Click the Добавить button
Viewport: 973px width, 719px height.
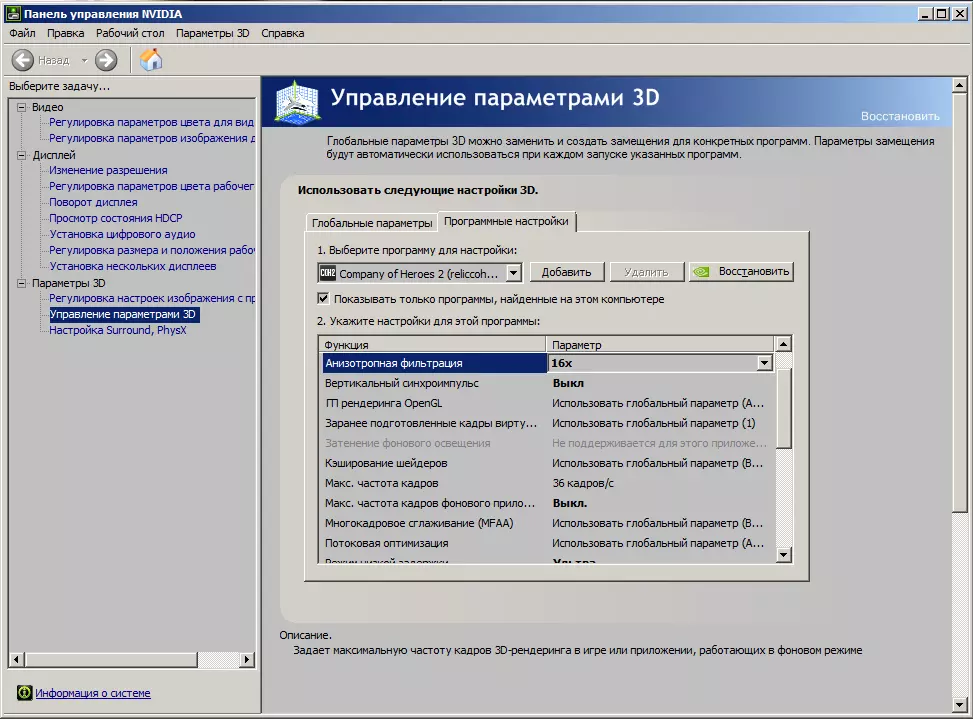click(566, 272)
